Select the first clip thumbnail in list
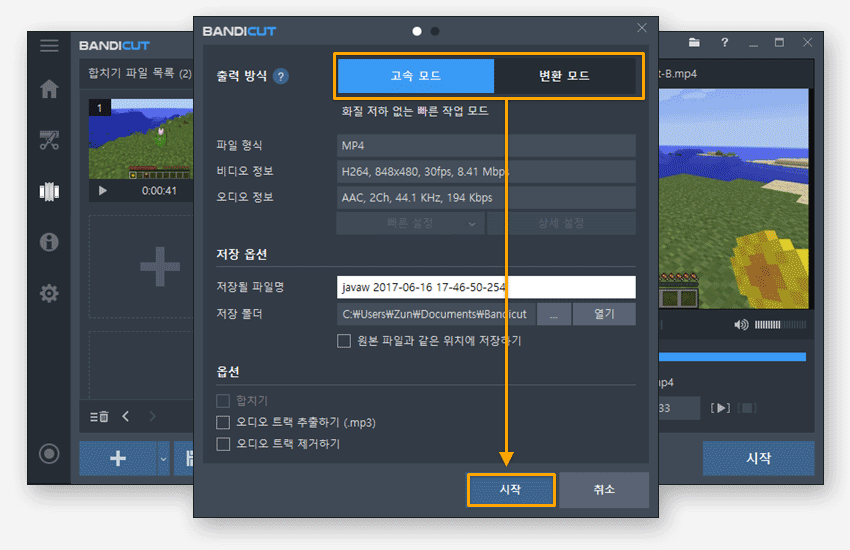The width and height of the screenshot is (850, 550). [141, 139]
